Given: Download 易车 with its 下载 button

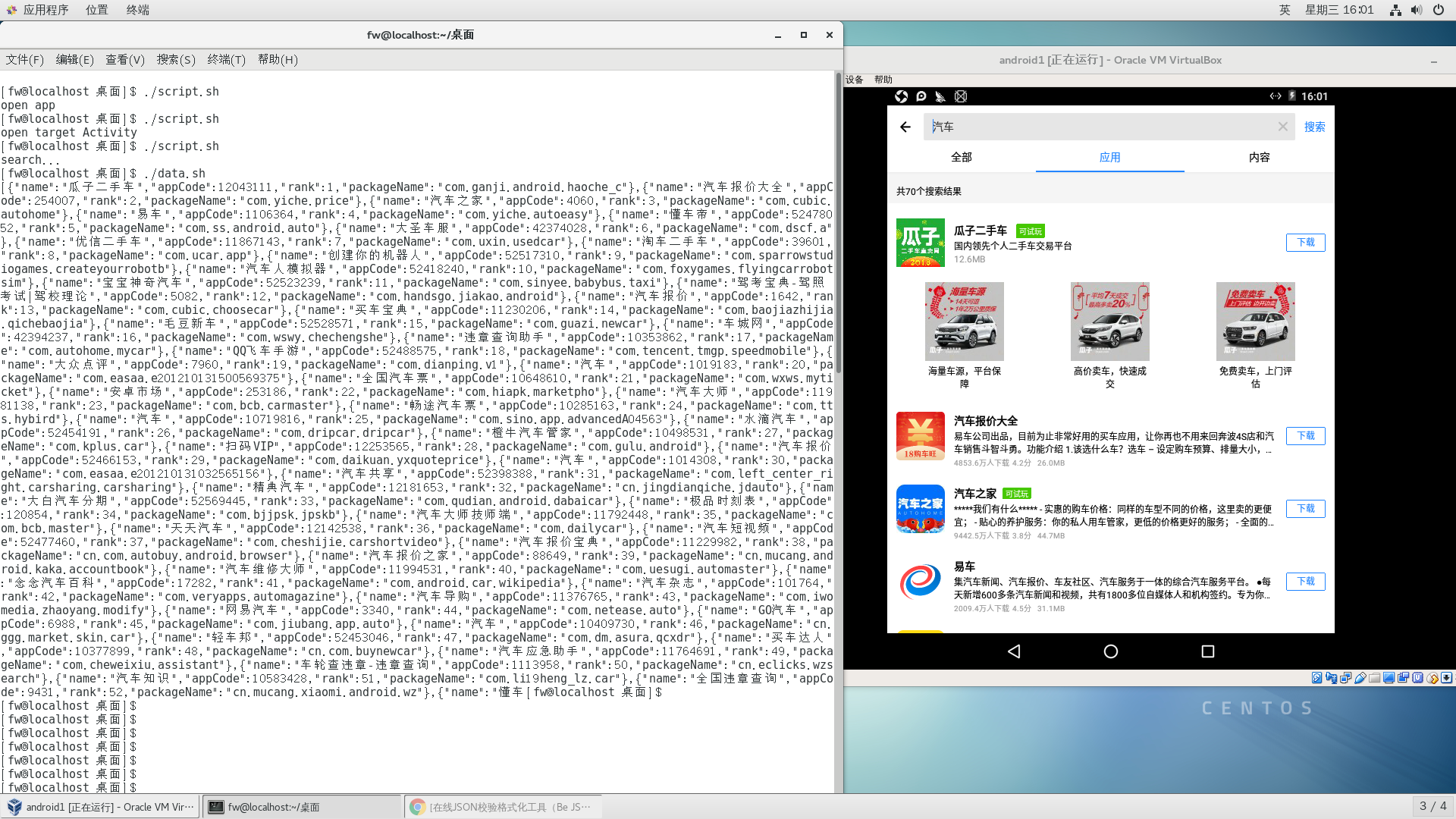Looking at the screenshot, I should [x=1306, y=582].
